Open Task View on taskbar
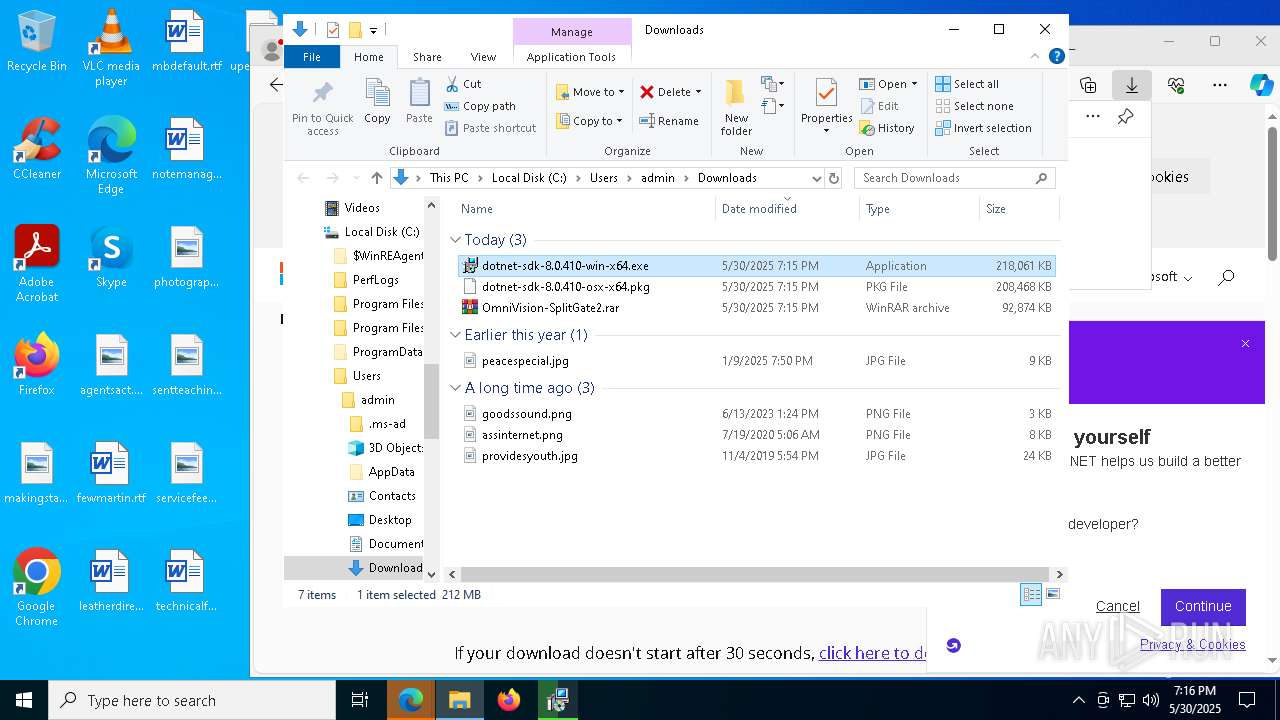The image size is (1280, 720). pyautogui.click(x=360, y=700)
